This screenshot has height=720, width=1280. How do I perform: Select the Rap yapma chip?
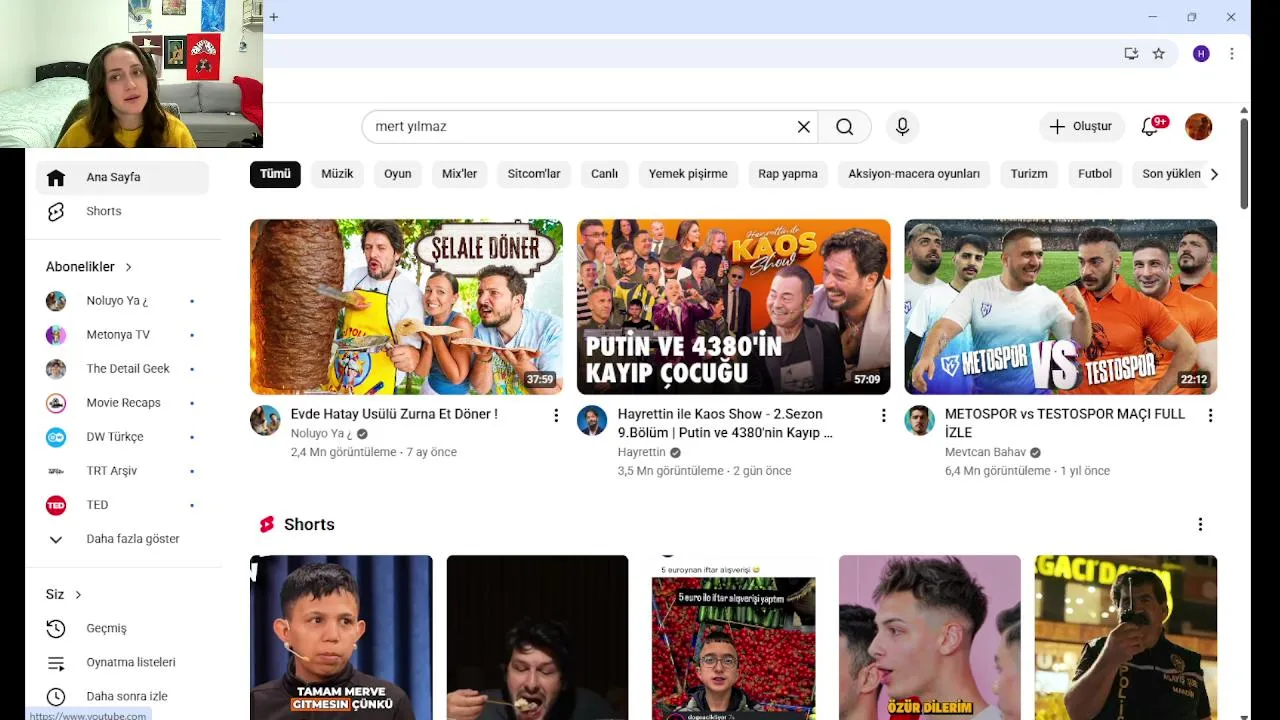click(x=788, y=174)
